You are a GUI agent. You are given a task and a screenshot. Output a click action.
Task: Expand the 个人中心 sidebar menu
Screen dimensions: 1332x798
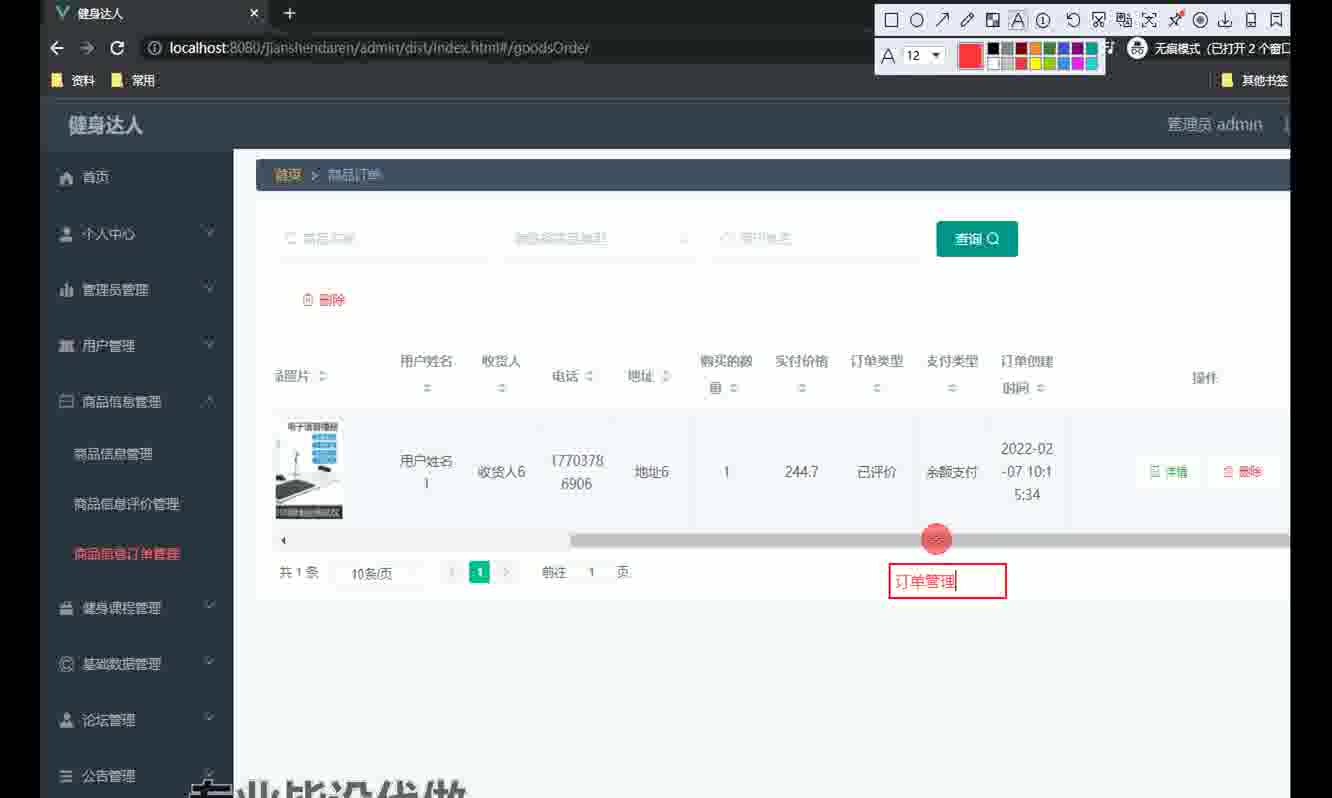pos(209,233)
